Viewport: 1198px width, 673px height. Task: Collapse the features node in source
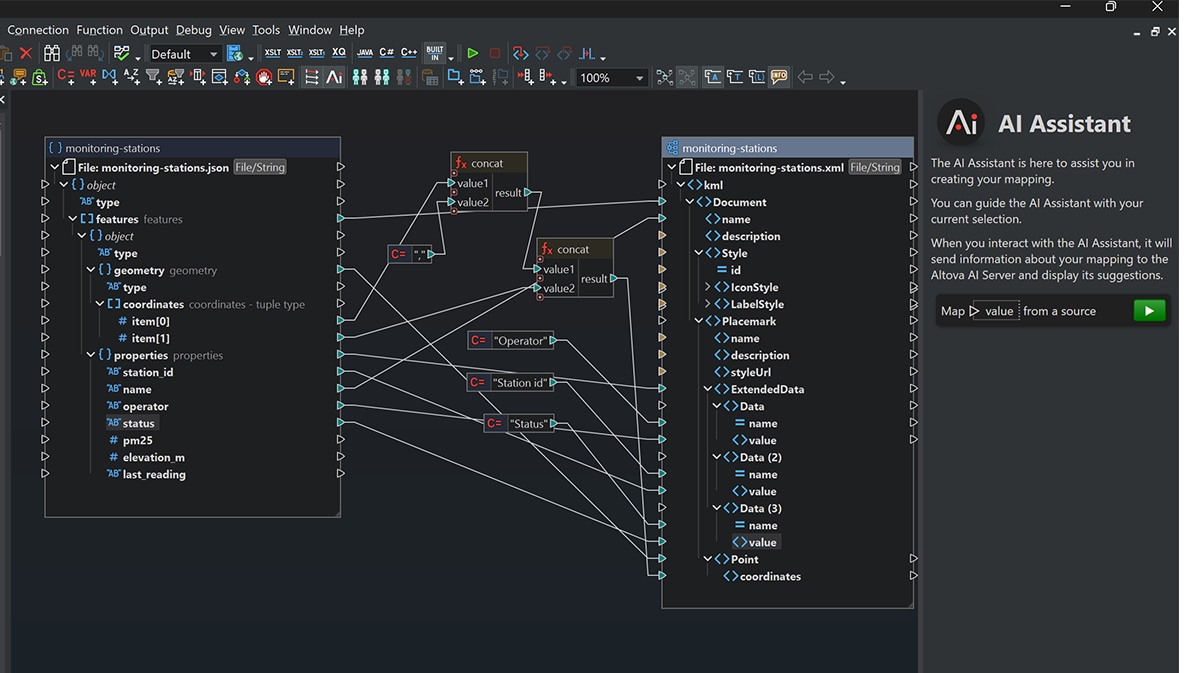pos(73,219)
